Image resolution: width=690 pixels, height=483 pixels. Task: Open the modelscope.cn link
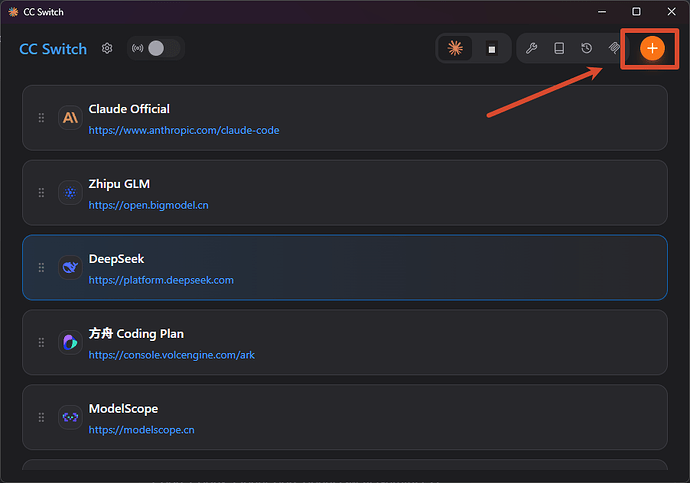pyautogui.click(x=142, y=430)
